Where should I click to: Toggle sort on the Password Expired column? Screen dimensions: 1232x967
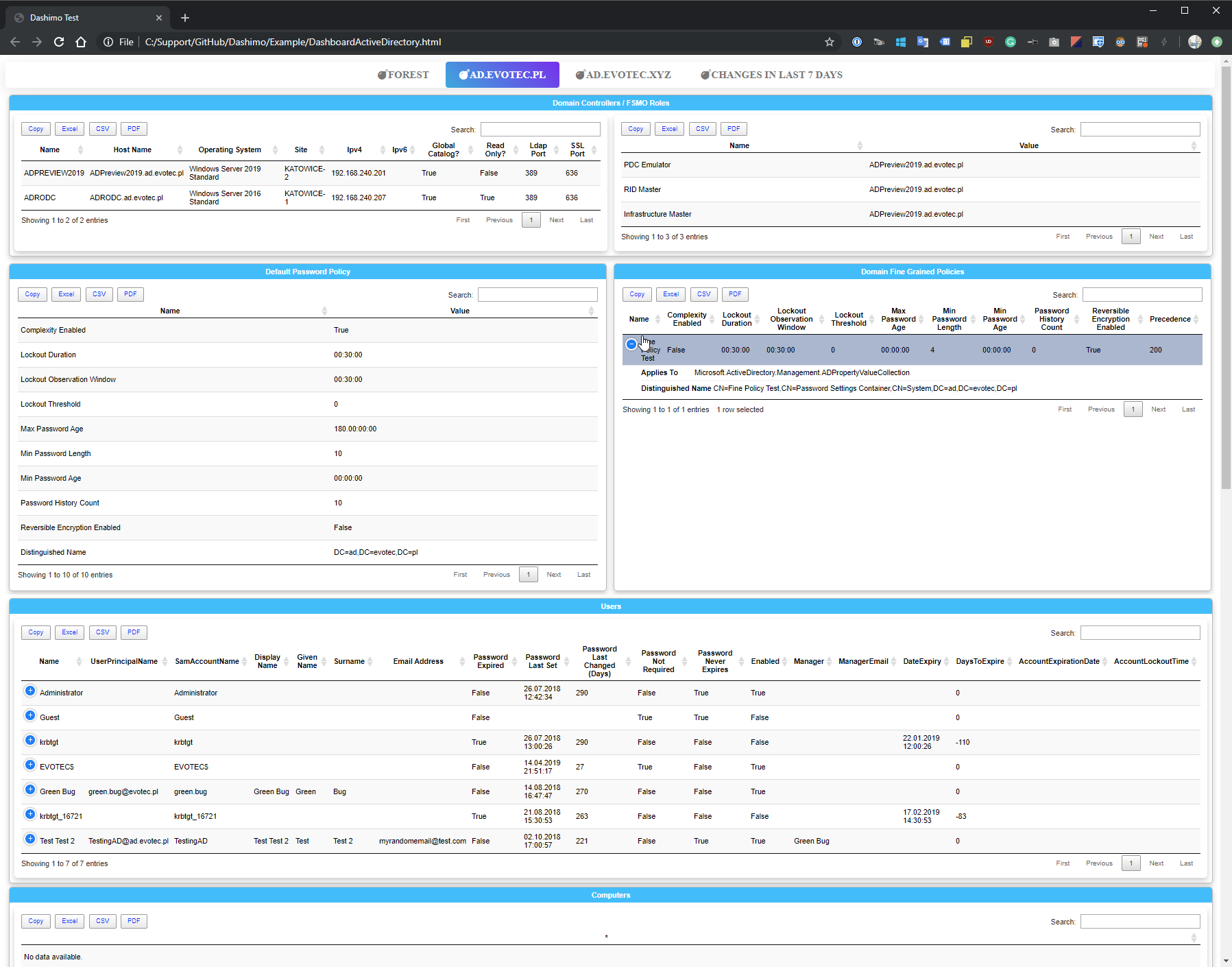491,661
